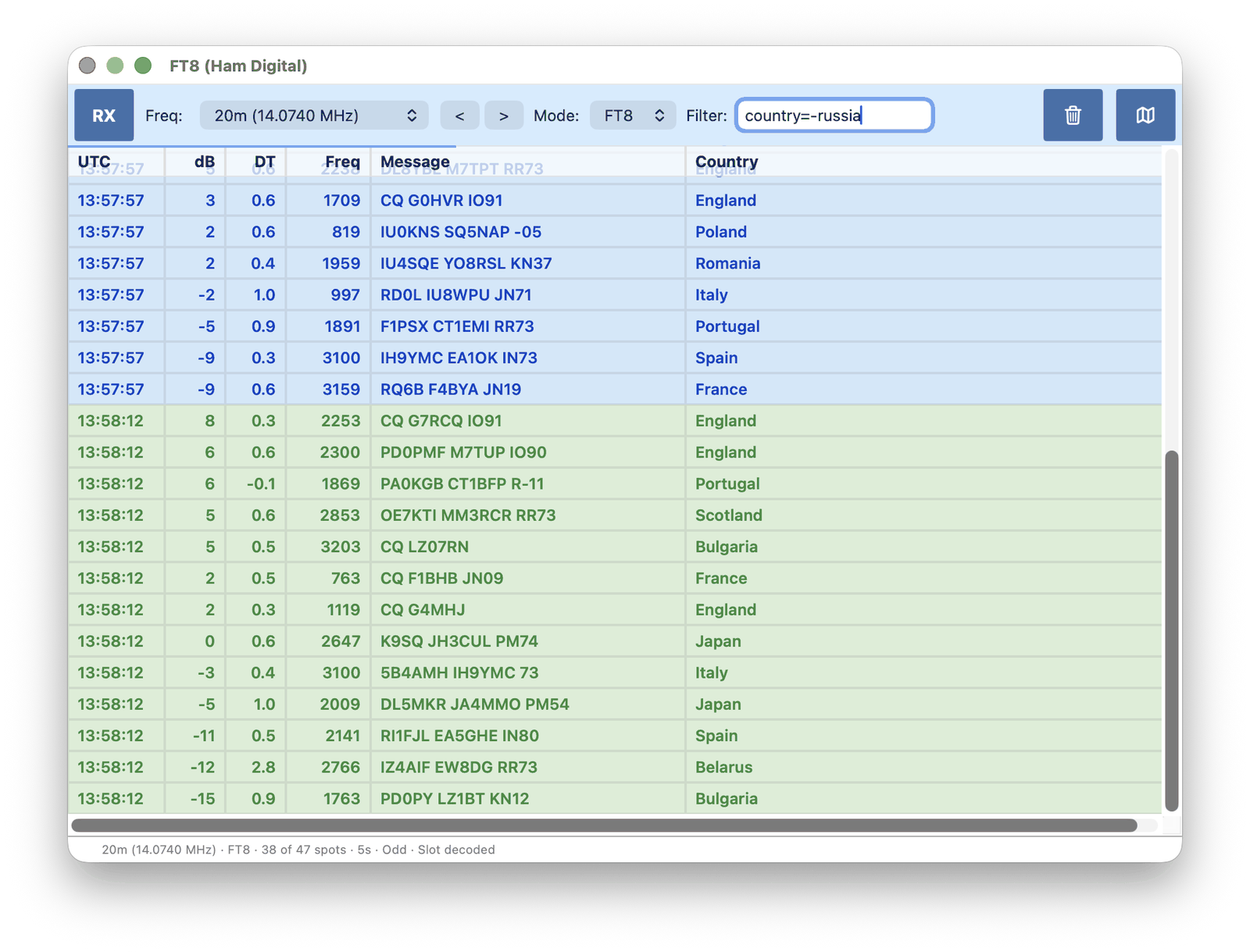Select message DL5MKR JA4MMO PM54
The width and height of the screenshot is (1250, 952).
[475, 704]
